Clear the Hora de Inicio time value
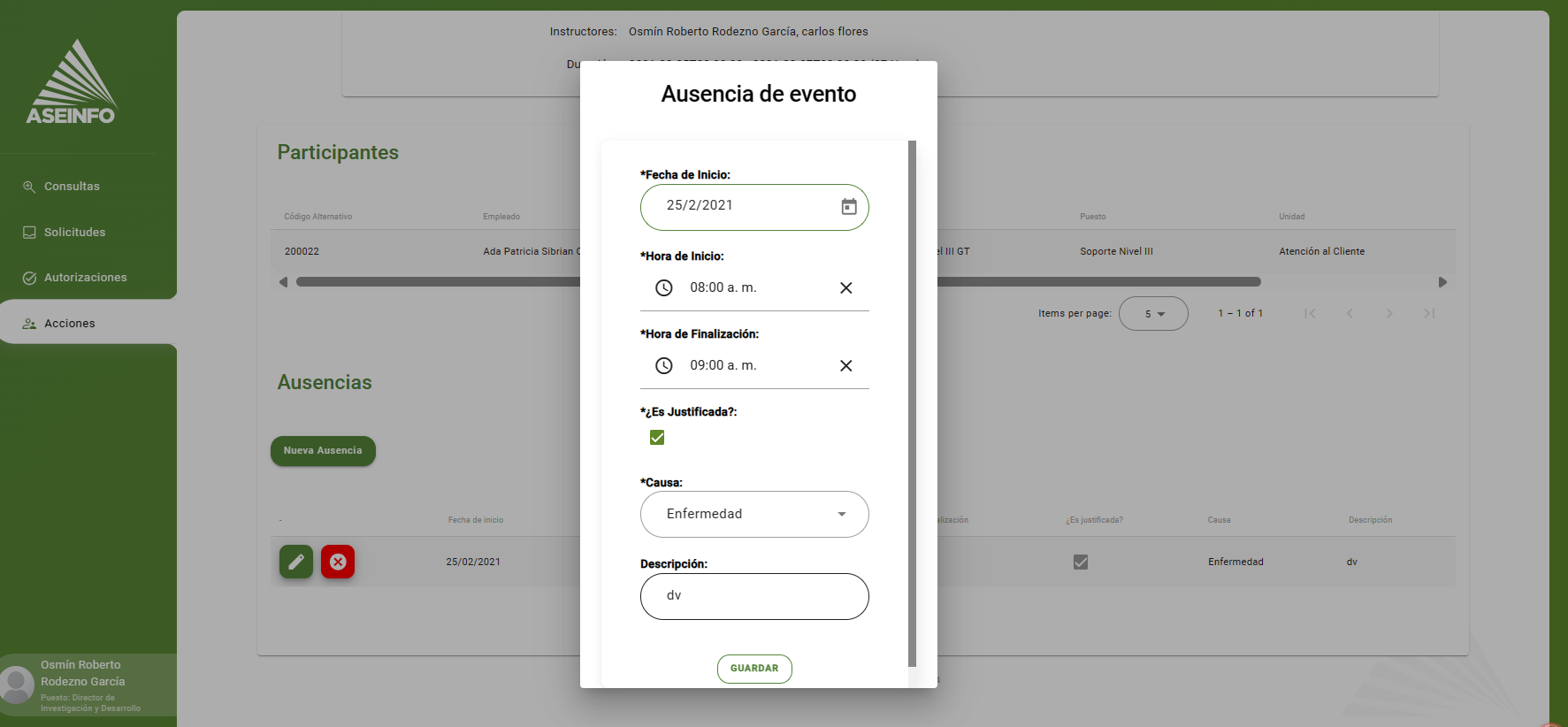 845,287
